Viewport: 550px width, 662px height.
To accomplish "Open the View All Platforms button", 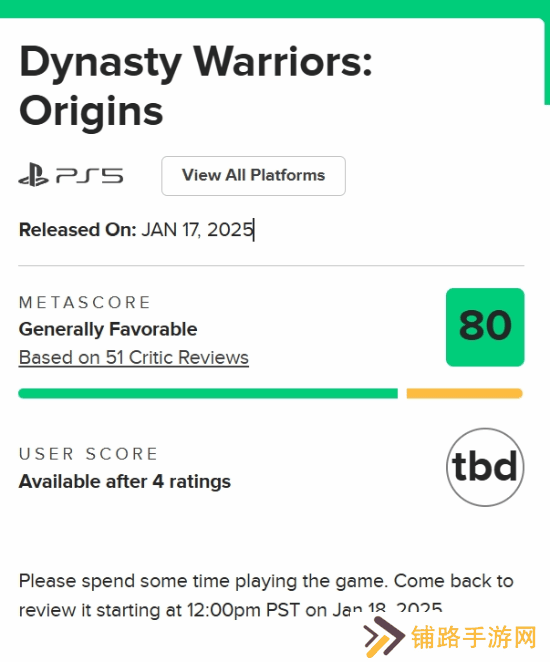I will (x=253, y=176).
